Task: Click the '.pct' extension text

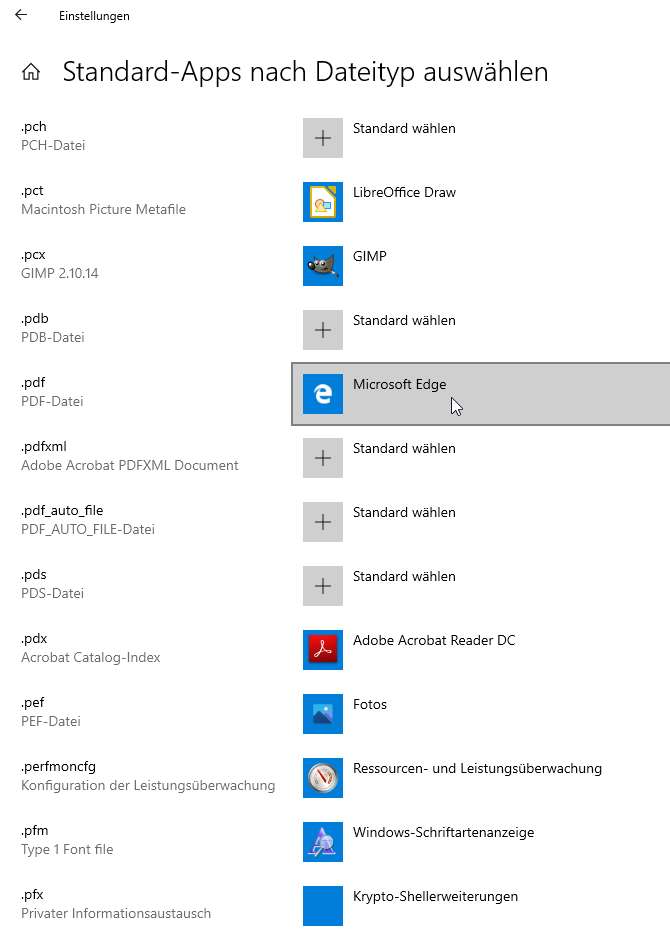Action: (33, 191)
